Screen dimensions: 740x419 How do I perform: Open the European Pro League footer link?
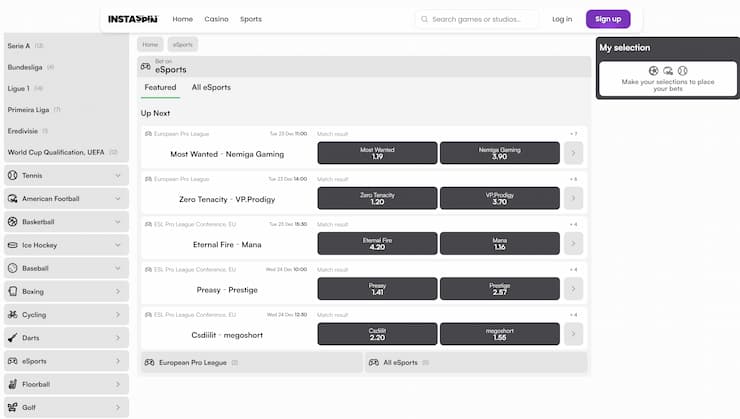click(x=252, y=362)
